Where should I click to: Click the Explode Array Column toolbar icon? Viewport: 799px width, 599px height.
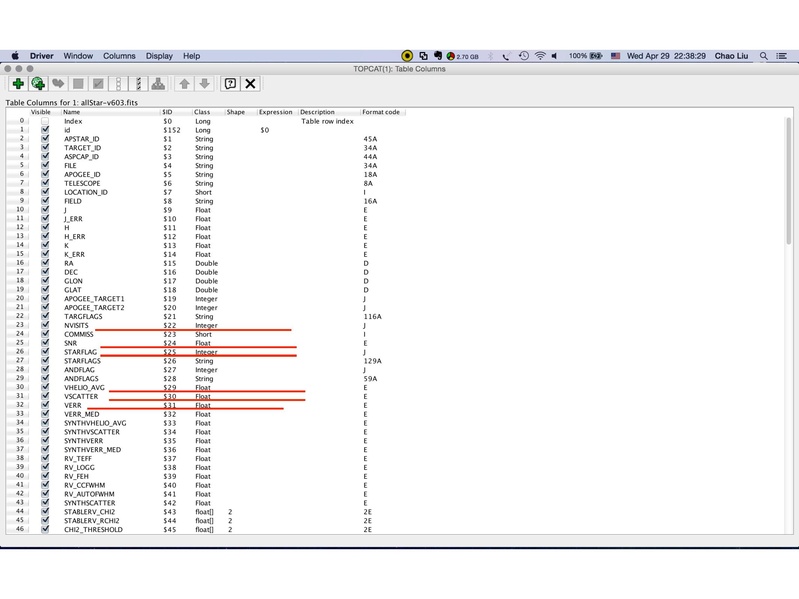(158, 84)
